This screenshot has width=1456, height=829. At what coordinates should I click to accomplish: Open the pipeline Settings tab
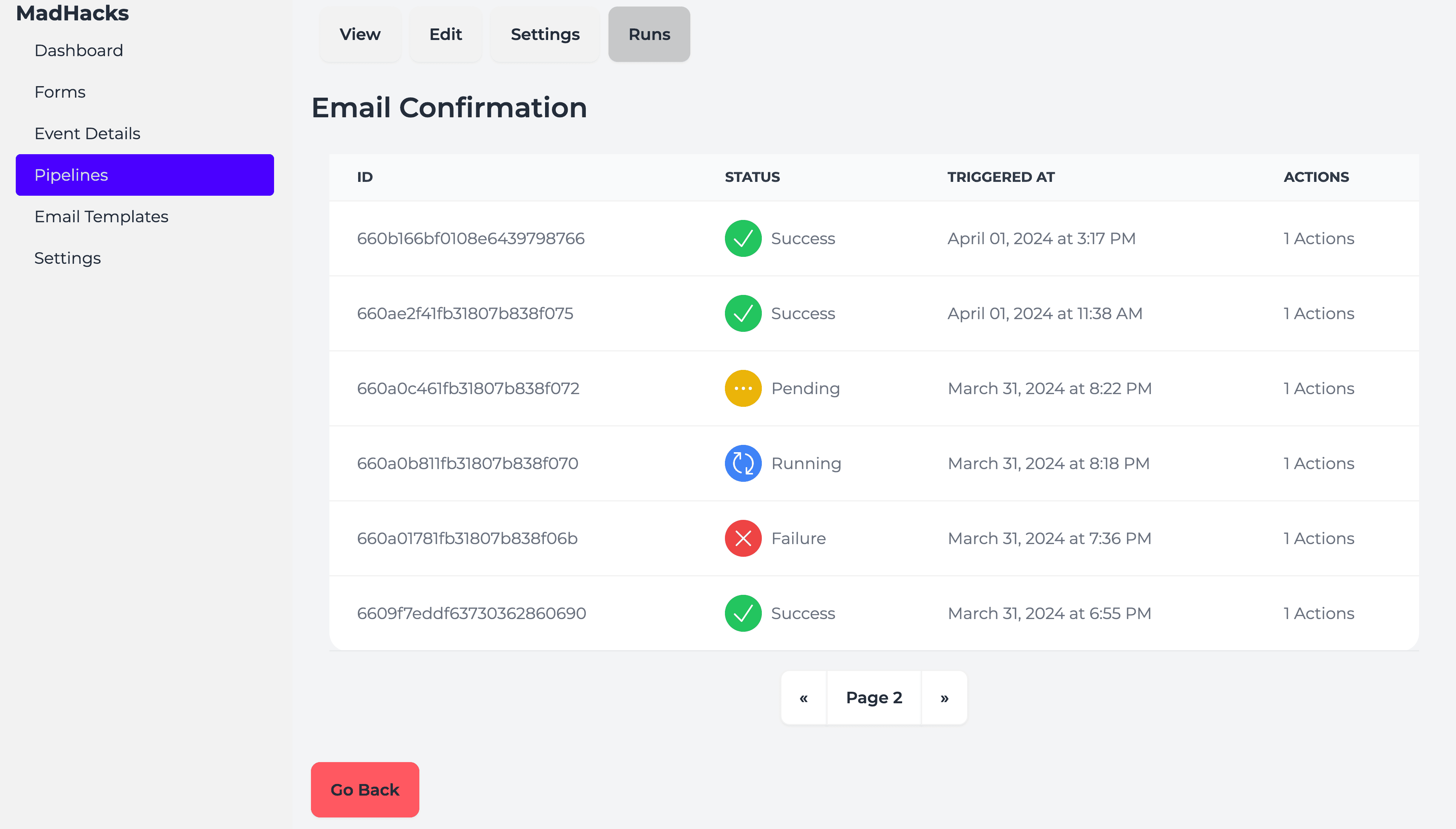(545, 34)
